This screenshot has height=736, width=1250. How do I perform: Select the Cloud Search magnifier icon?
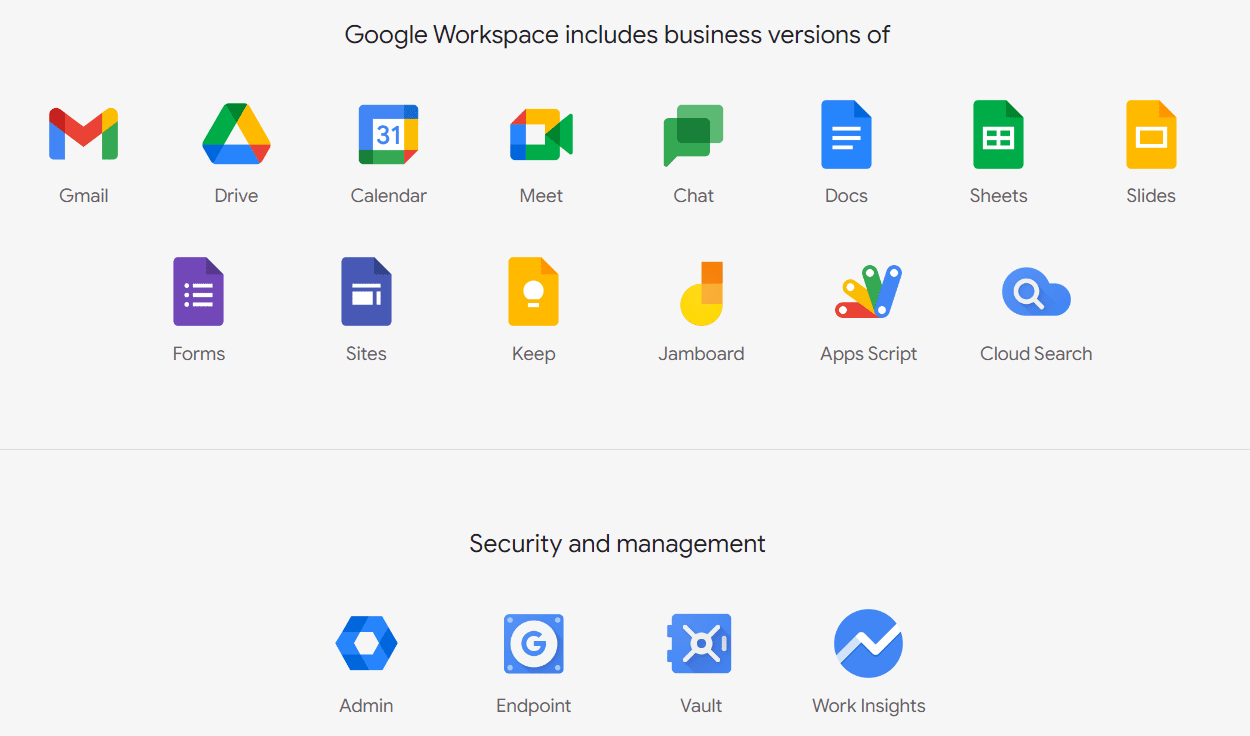coord(1036,292)
